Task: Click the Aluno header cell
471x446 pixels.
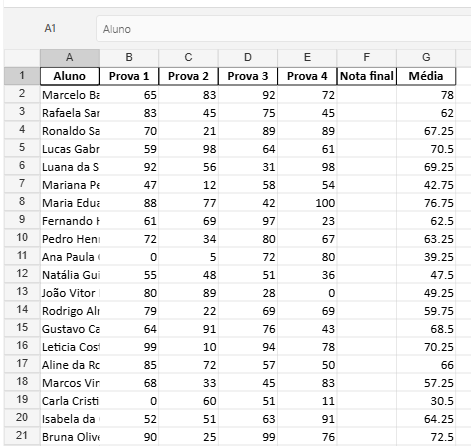Action: click(70, 76)
